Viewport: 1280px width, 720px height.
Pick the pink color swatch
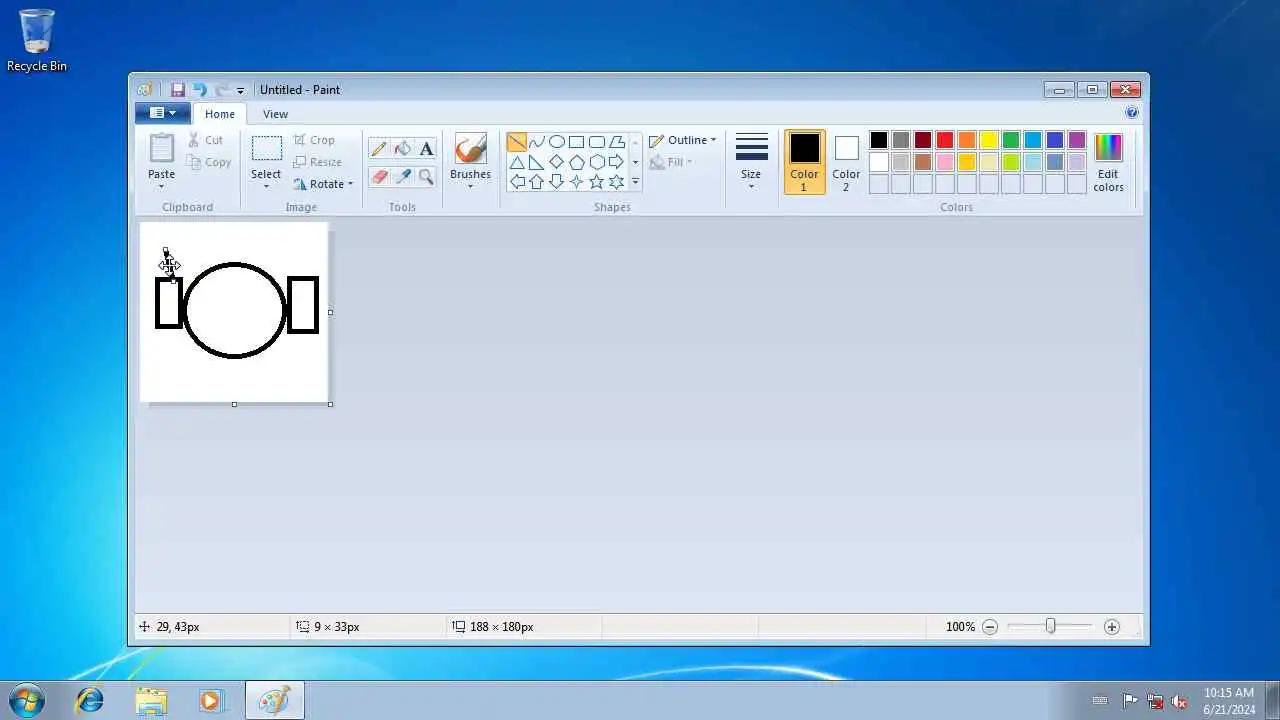(945, 162)
